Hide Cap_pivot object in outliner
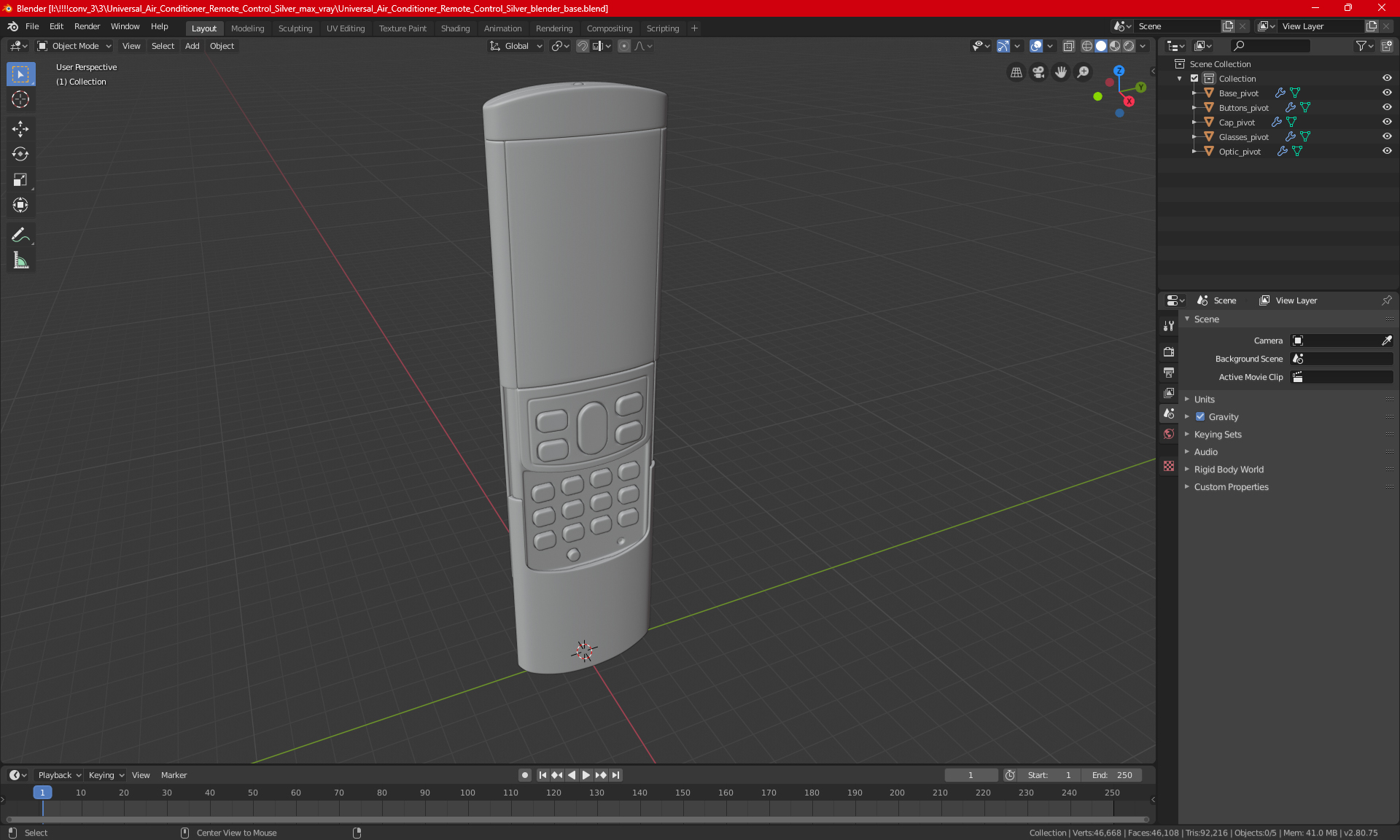The image size is (1400, 840). point(1387,122)
